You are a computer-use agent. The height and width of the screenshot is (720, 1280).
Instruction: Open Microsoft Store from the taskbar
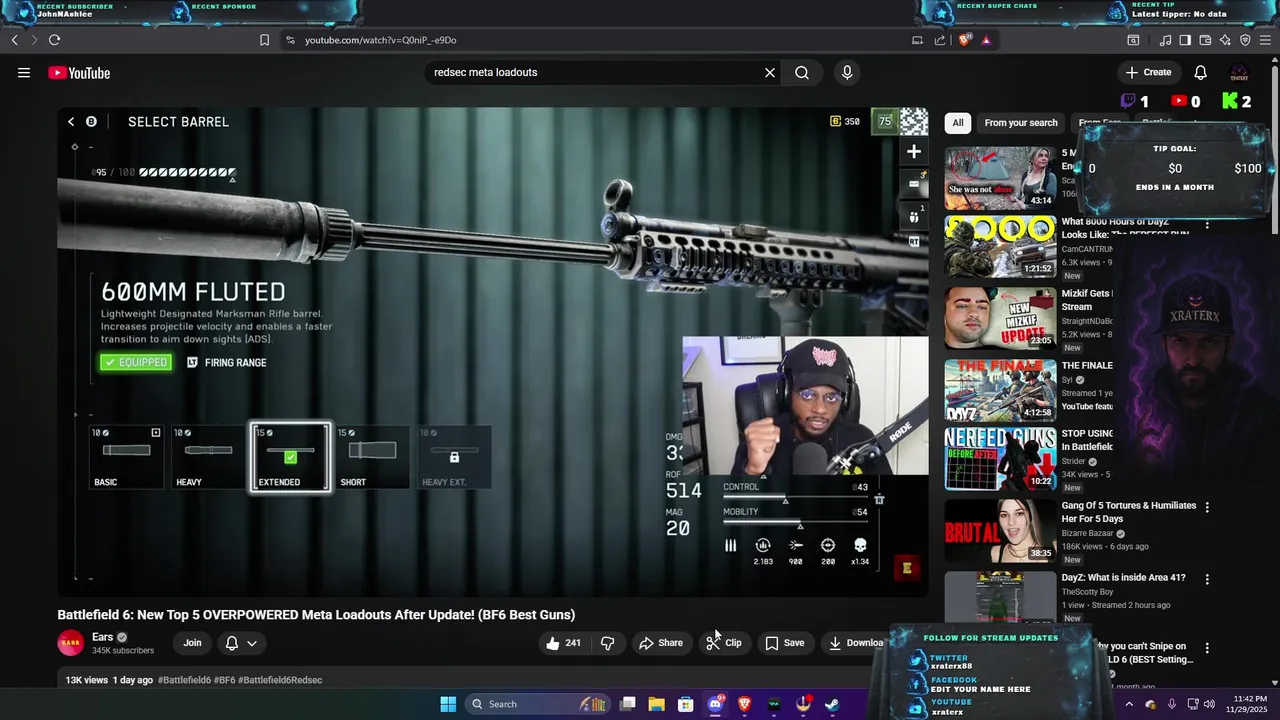click(686, 704)
